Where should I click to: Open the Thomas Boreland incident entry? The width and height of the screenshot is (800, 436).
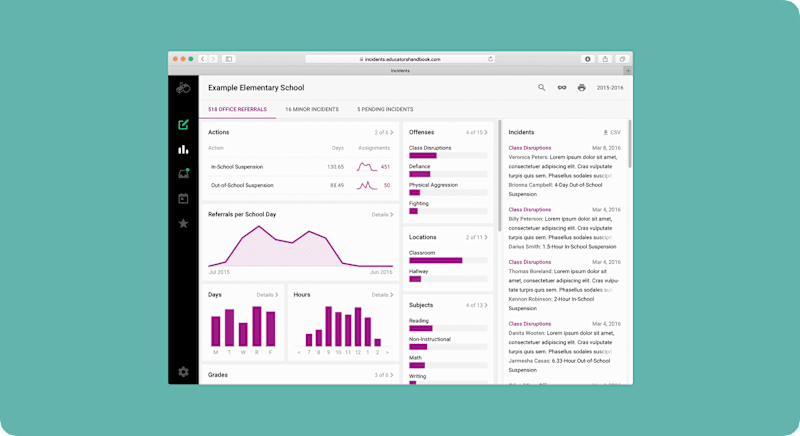pyautogui.click(x=564, y=285)
